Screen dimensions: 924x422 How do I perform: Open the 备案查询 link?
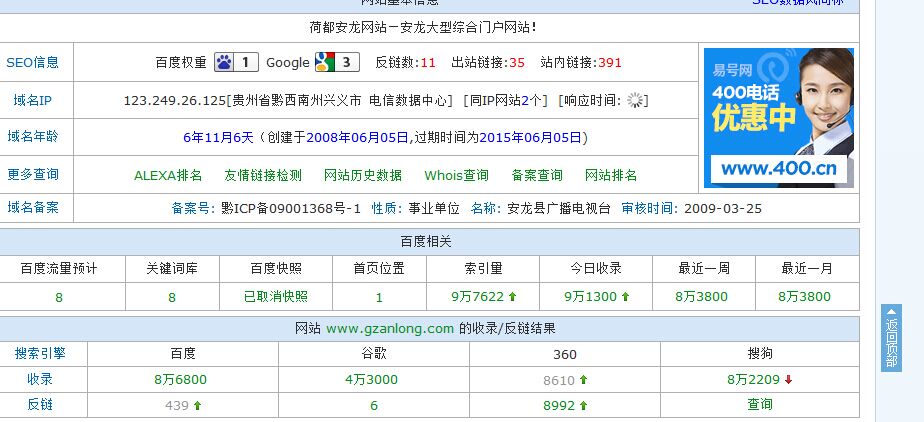(537, 175)
